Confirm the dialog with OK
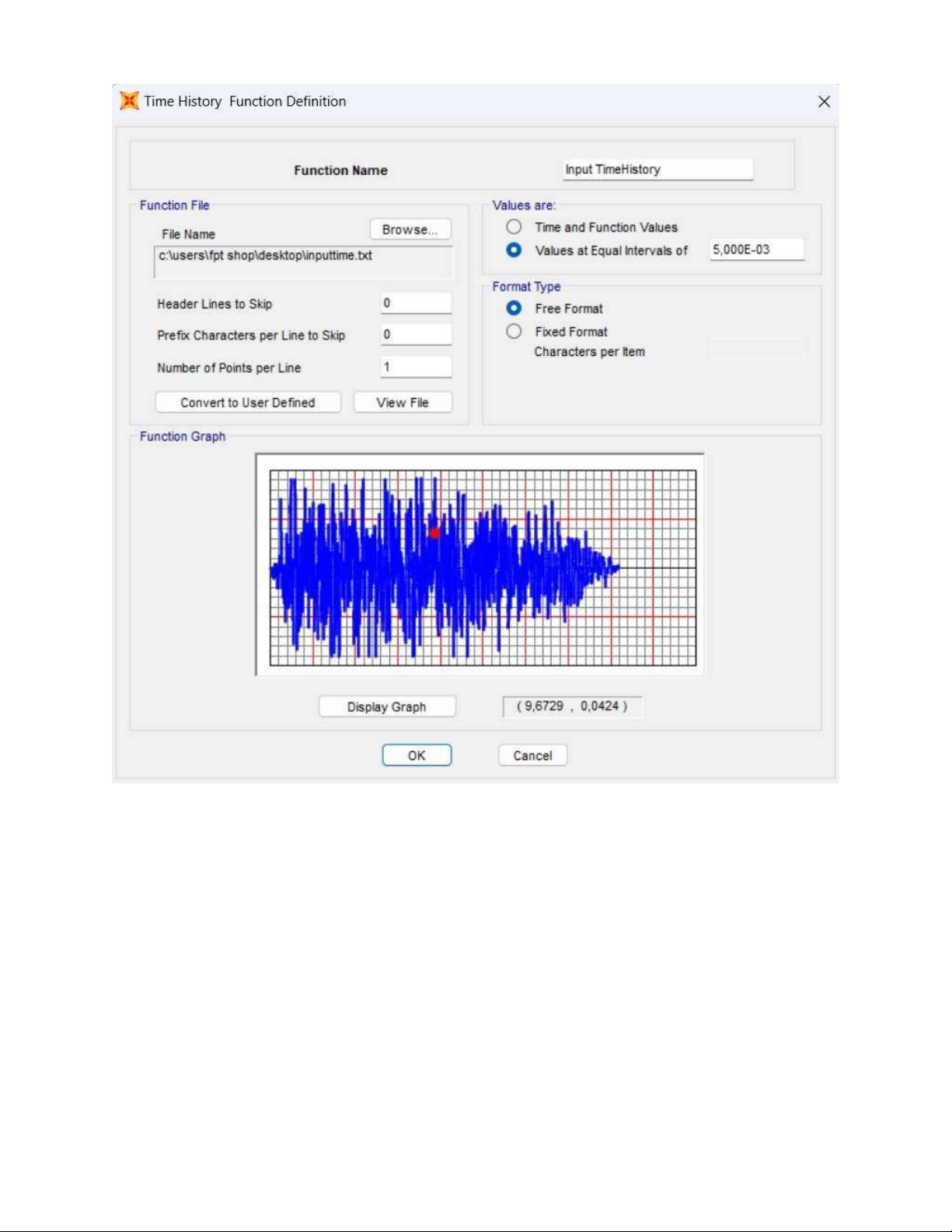Viewport: 952px width, 1232px height. pos(417,756)
